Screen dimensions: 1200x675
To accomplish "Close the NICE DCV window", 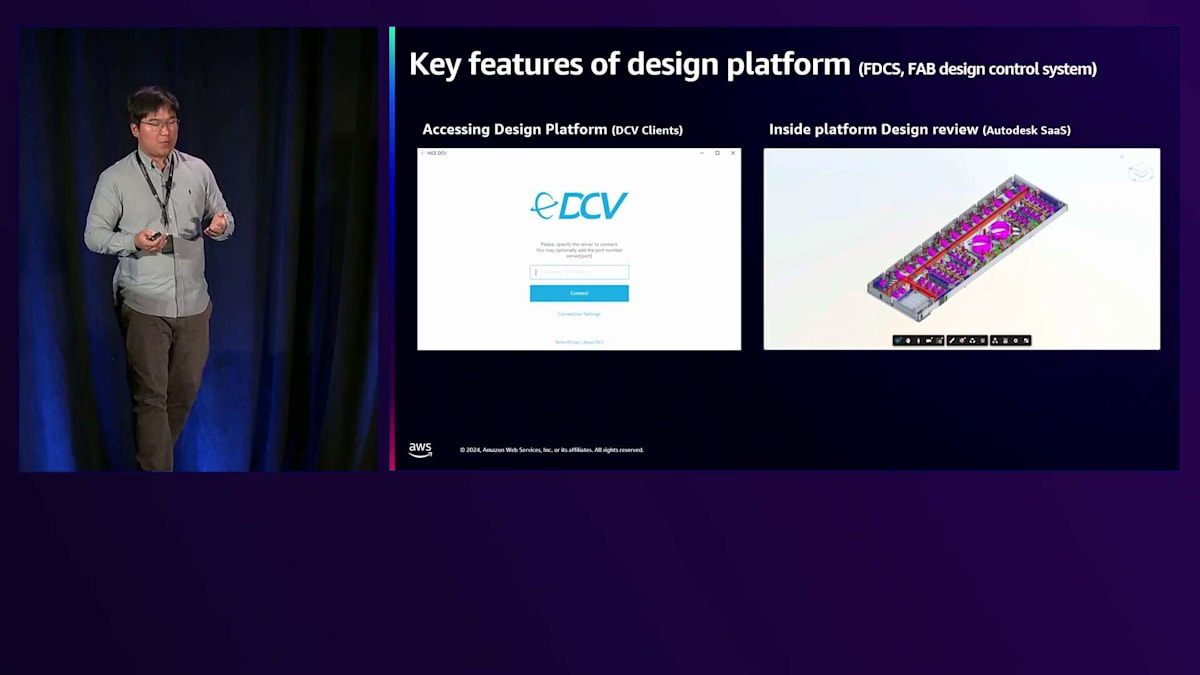I will (x=733, y=153).
